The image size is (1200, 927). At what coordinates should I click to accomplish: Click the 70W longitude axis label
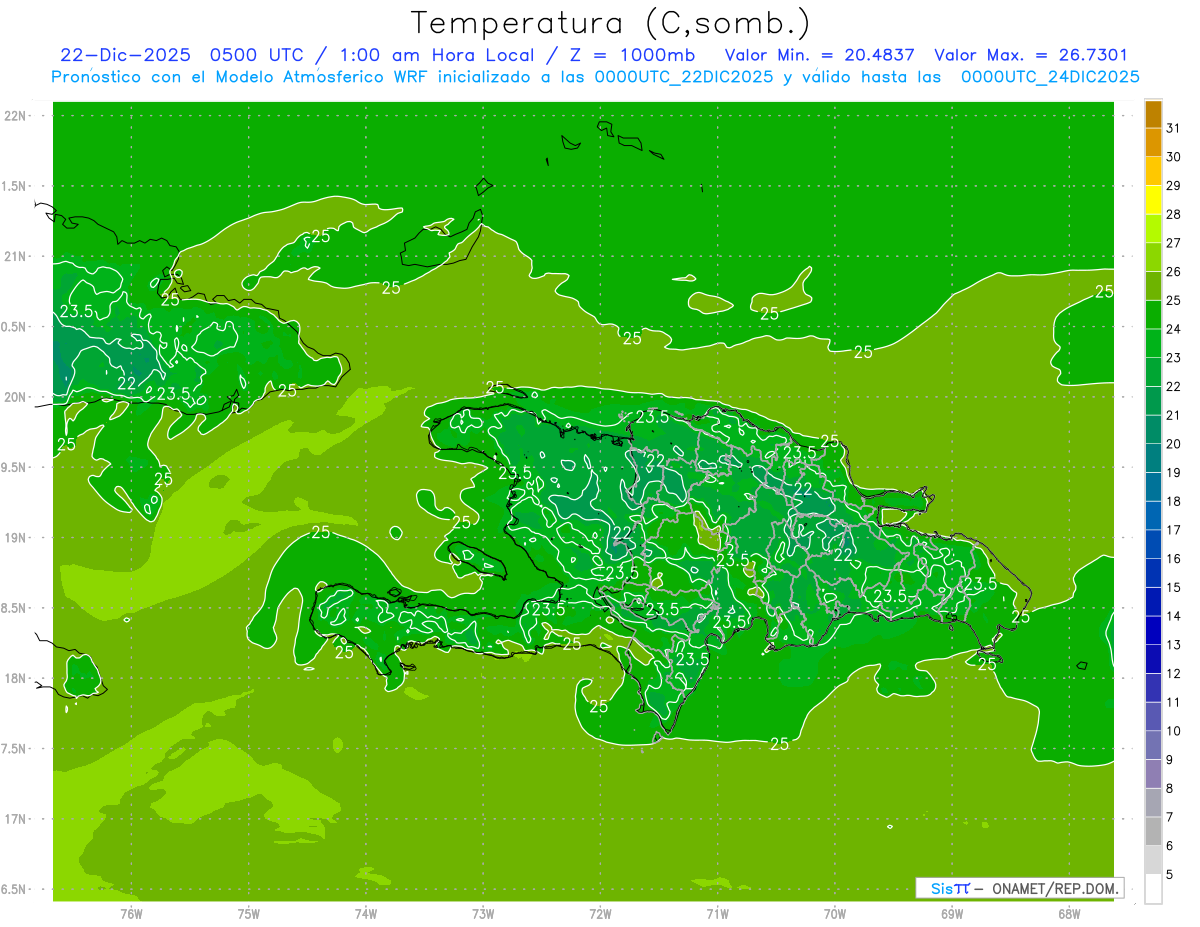click(835, 913)
